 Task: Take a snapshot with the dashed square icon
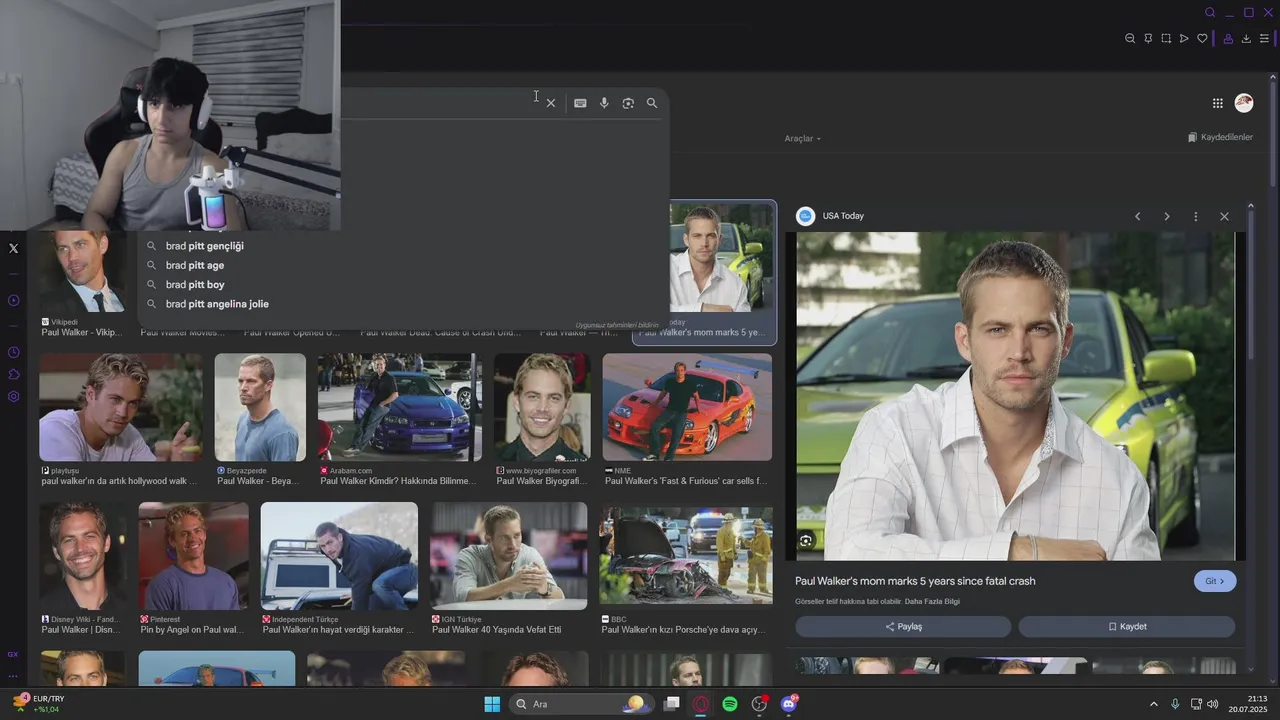(x=1166, y=39)
